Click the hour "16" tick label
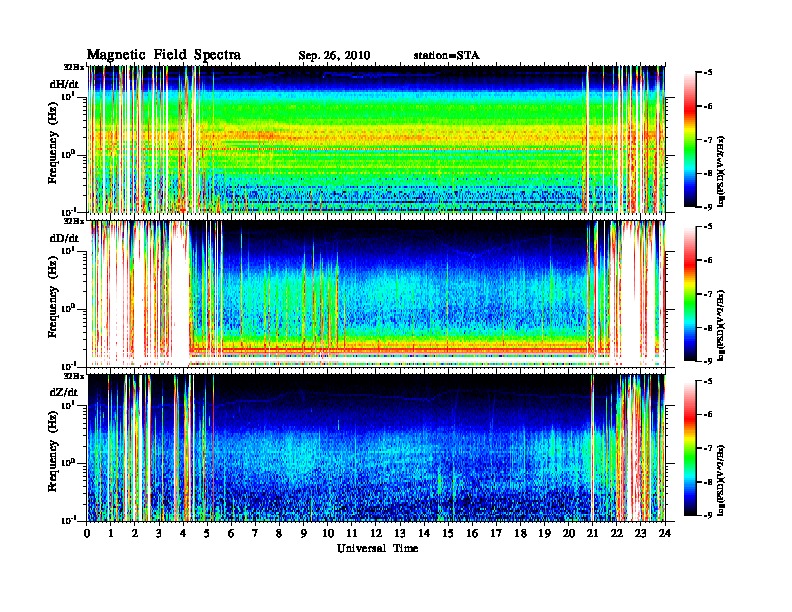The width and height of the screenshot is (792, 612). click(x=472, y=533)
